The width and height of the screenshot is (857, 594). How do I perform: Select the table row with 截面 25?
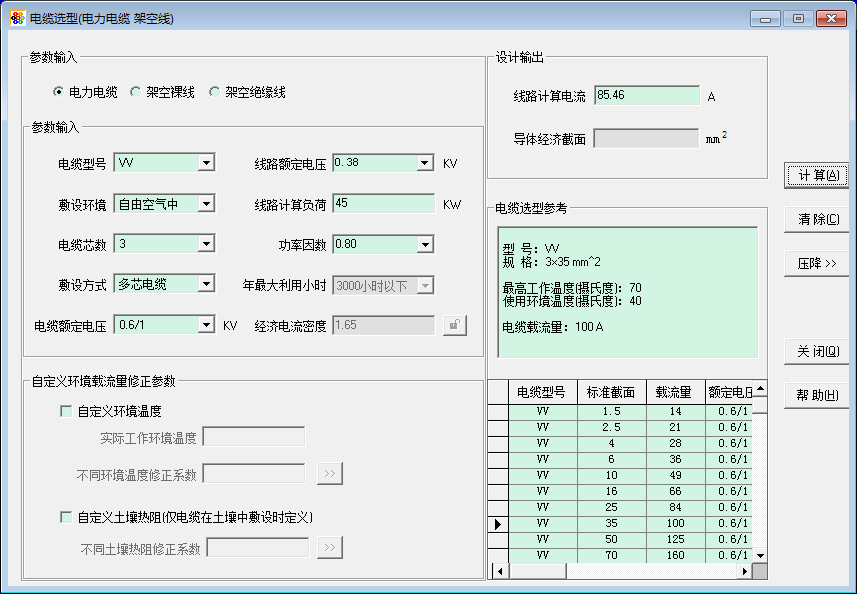pos(620,507)
